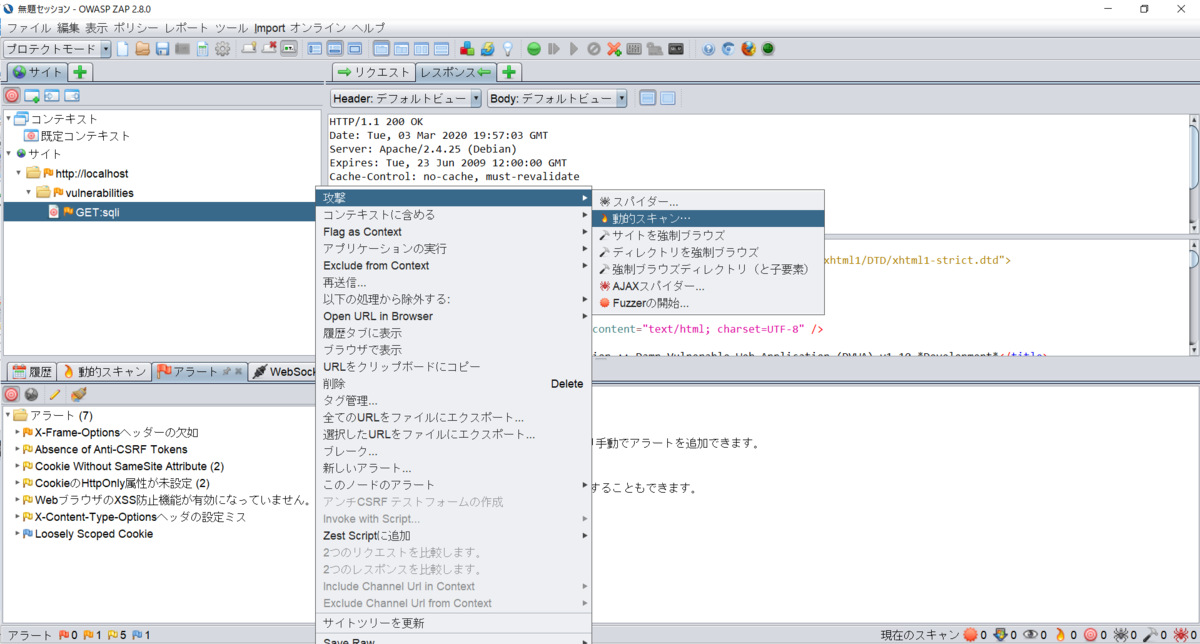1200x644 pixels.
Task: Click the light bulb icon in toolbar
Action: point(507,48)
